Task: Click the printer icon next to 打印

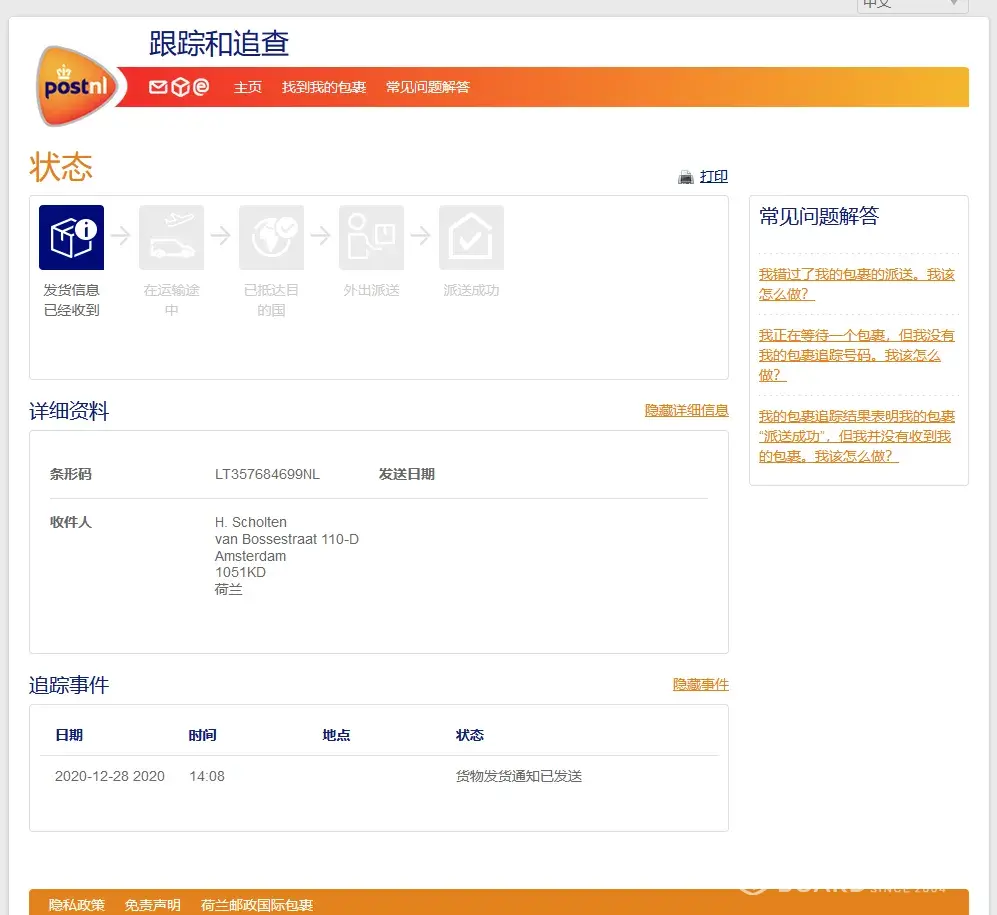Action: (x=686, y=177)
